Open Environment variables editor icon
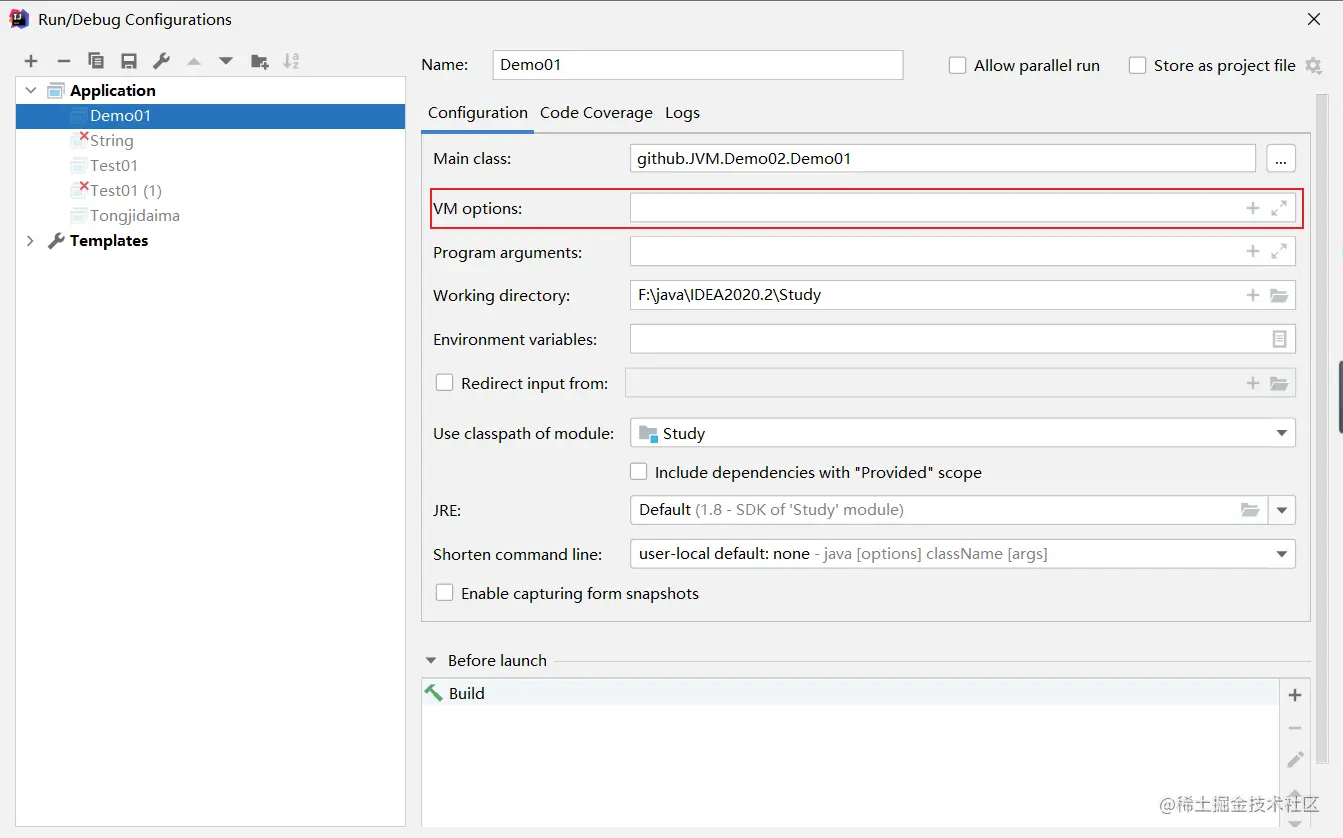This screenshot has width=1343, height=838. 1279,339
